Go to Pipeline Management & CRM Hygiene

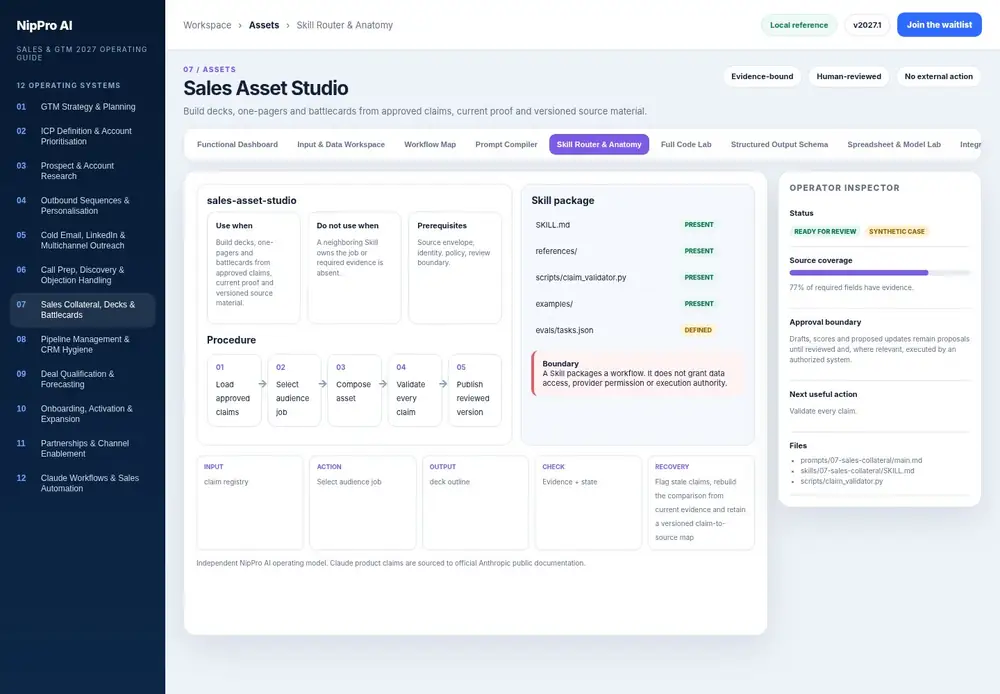point(82,344)
